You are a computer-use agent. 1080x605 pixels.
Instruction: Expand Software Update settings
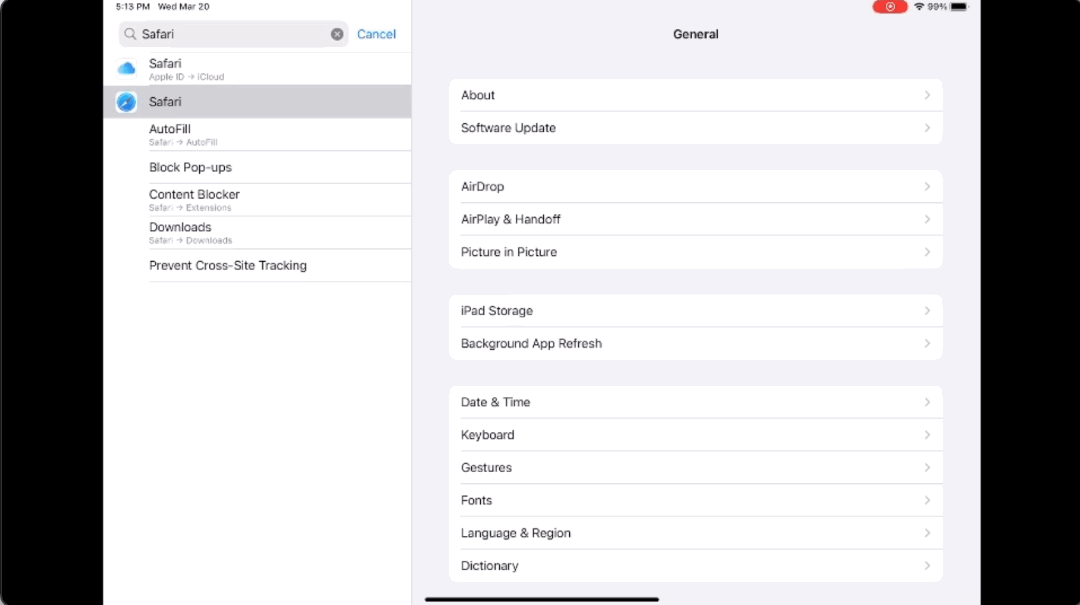pyautogui.click(x=695, y=128)
